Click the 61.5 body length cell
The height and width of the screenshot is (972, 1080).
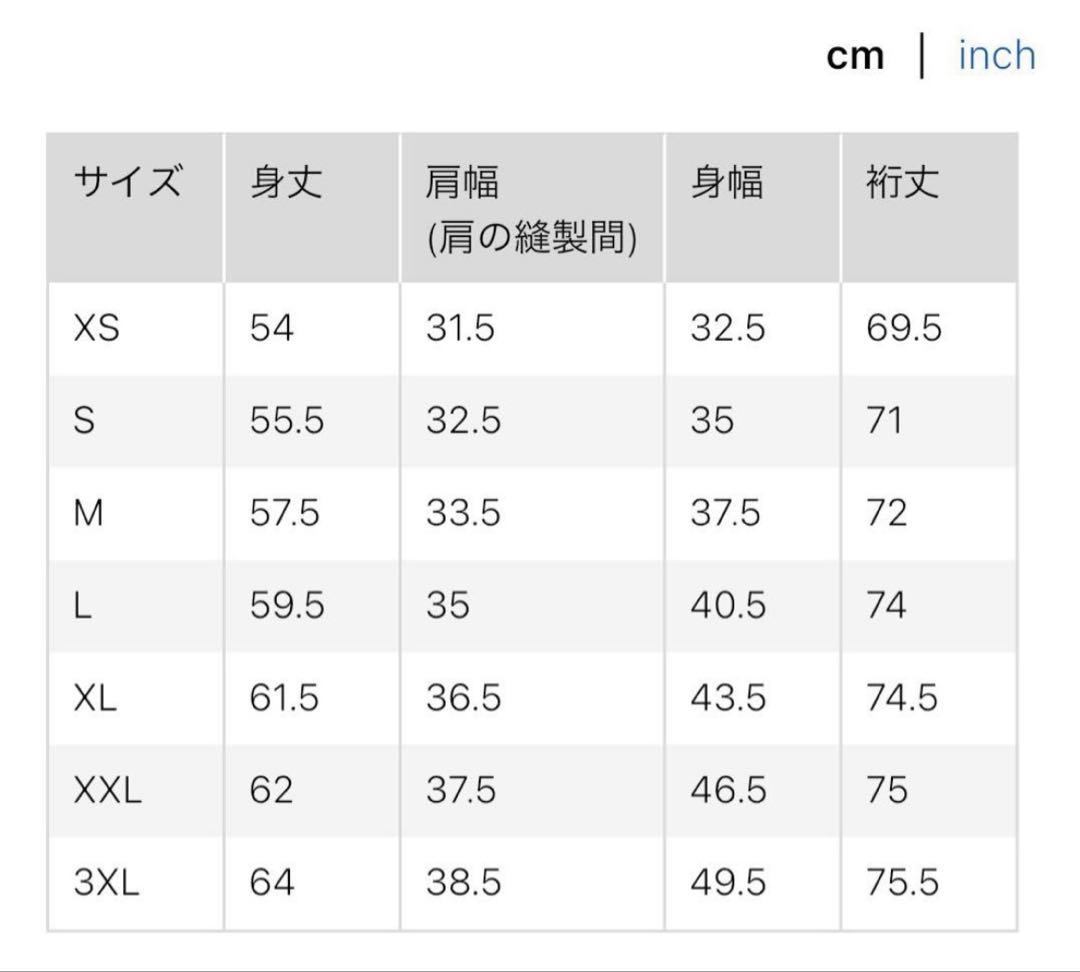pos(284,698)
